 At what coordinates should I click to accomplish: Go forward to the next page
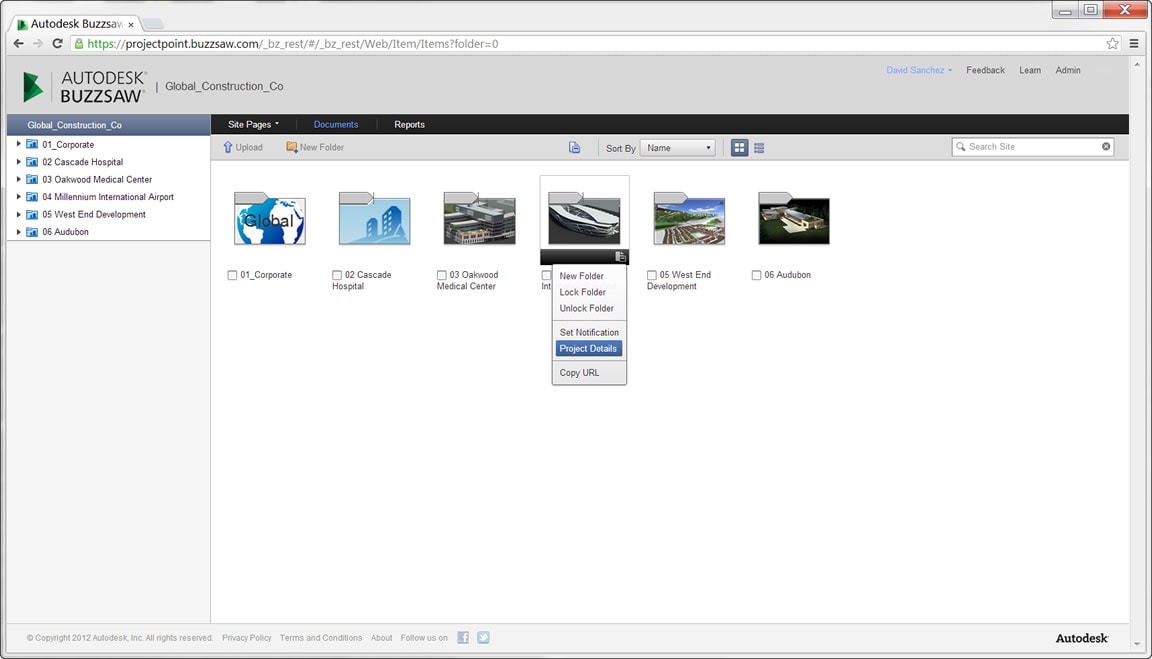(x=37, y=43)
